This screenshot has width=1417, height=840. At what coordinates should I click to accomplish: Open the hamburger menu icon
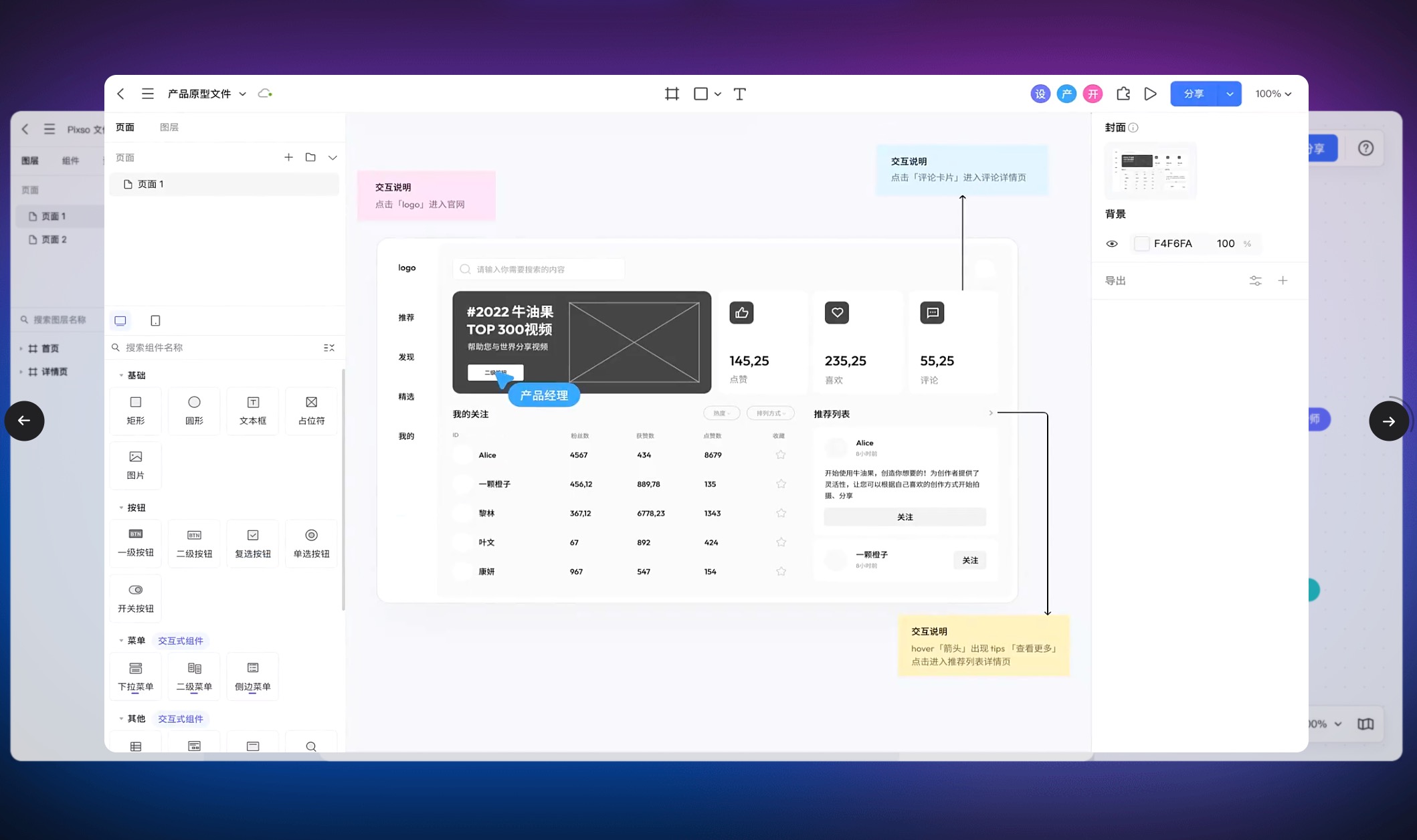click(148, 94)
